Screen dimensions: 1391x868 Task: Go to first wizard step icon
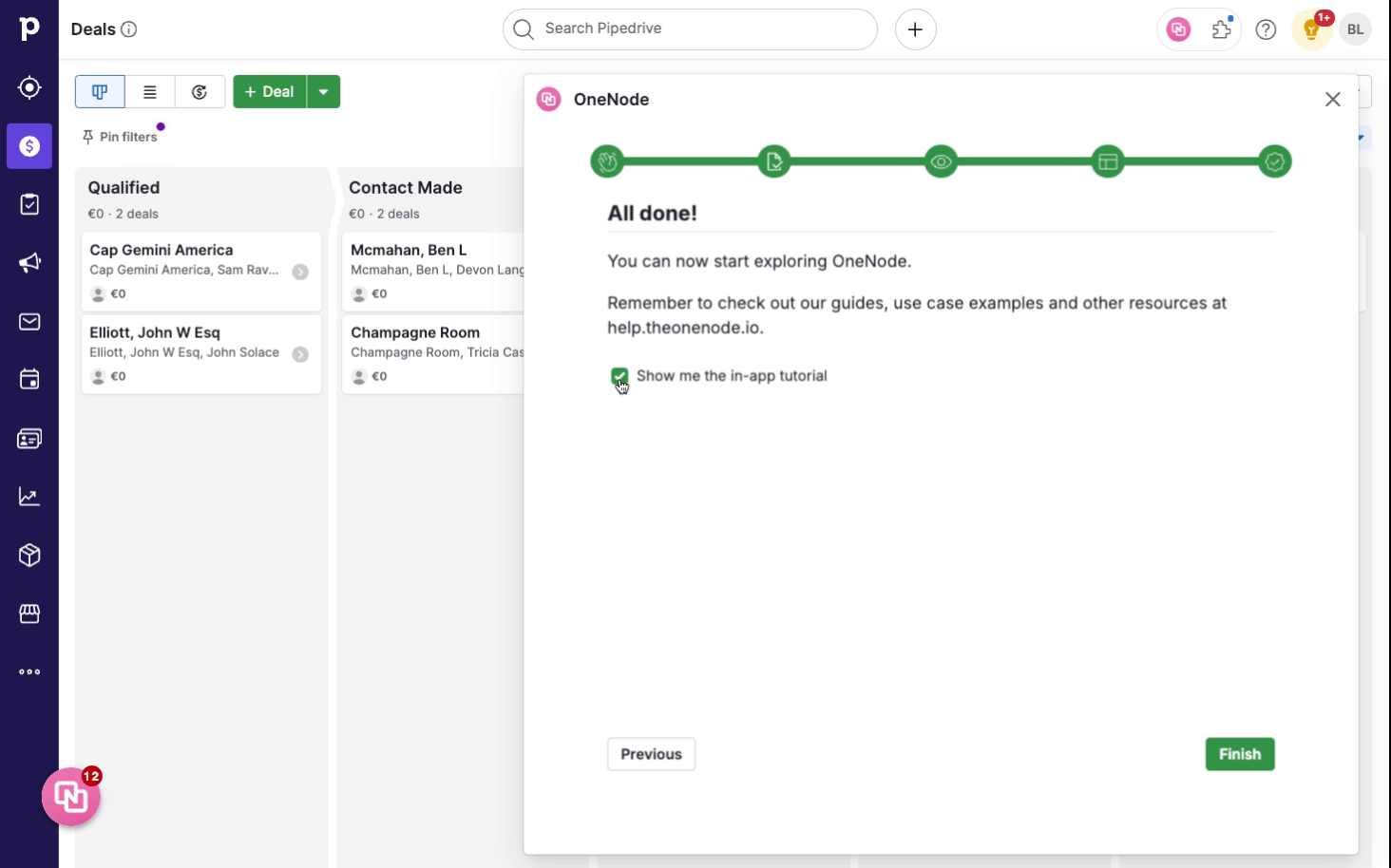coord(607,161)
